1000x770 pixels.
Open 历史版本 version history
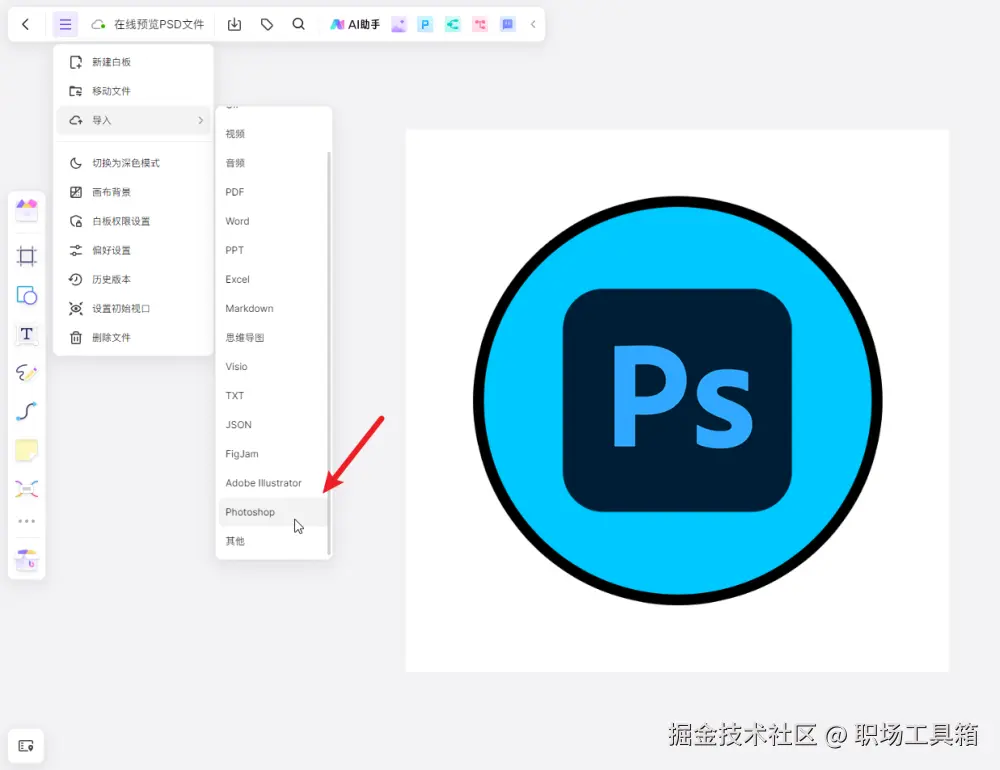[x=133, y=279]
